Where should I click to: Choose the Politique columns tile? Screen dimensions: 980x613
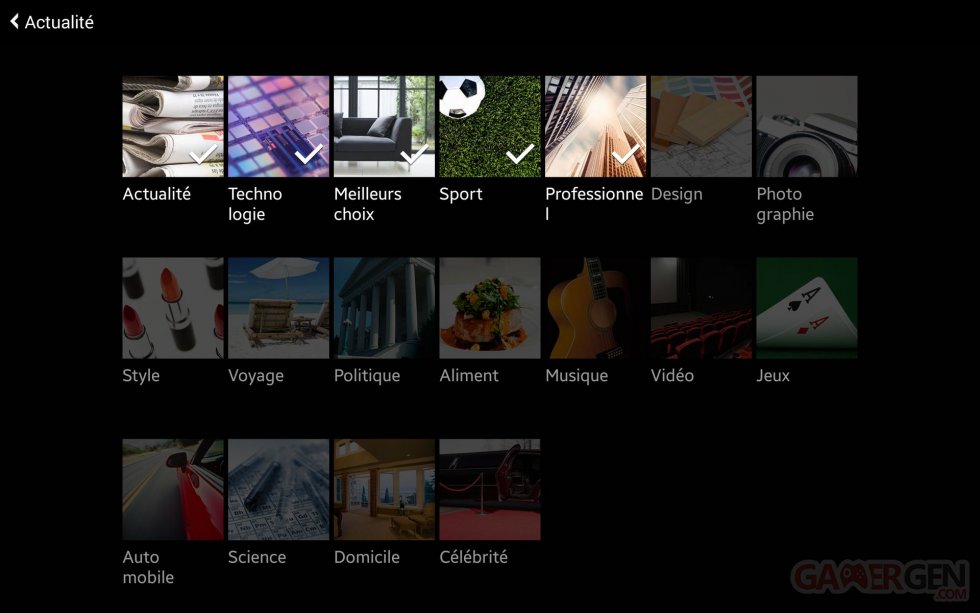click(384, 308)
